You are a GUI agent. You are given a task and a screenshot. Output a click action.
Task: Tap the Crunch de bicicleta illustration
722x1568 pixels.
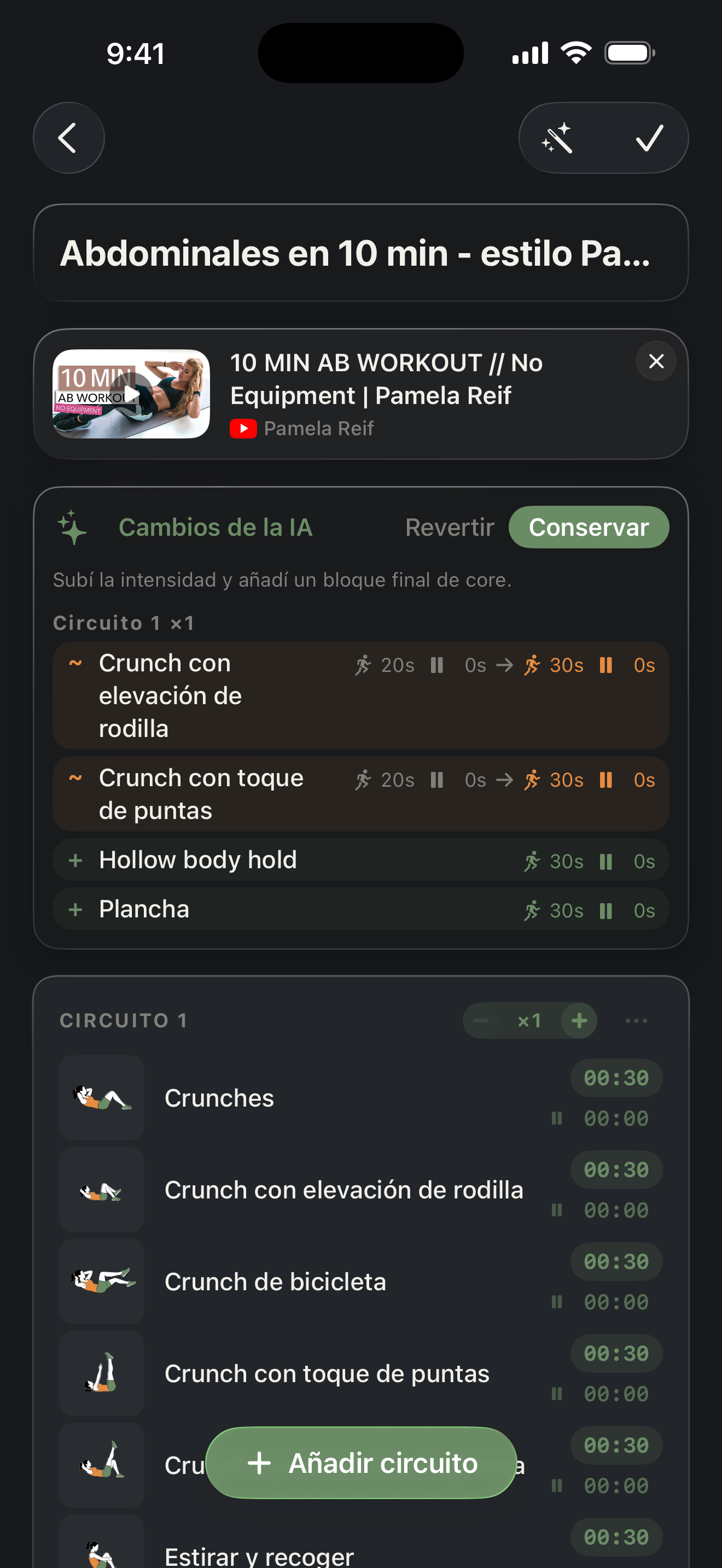tap(102, 1282)
